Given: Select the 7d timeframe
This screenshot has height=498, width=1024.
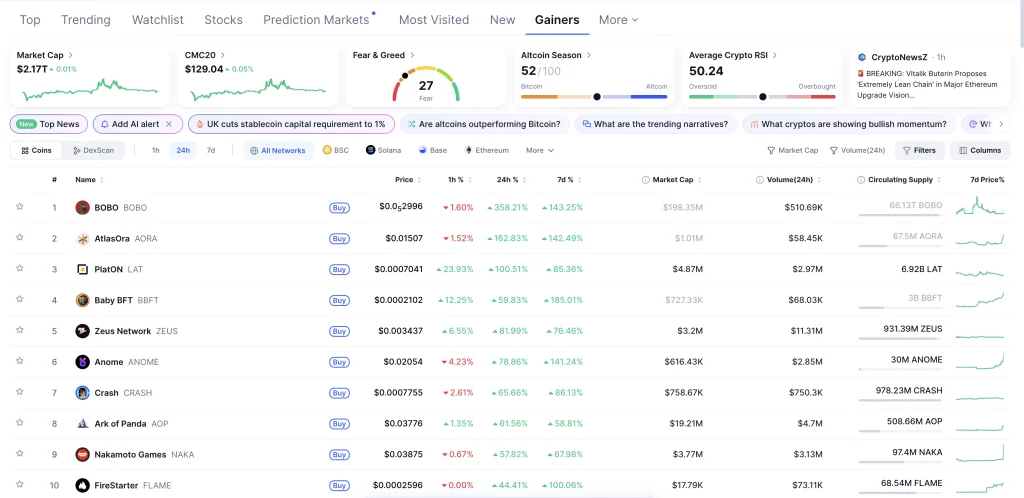Looking at the screenshot, I should 211,150.
